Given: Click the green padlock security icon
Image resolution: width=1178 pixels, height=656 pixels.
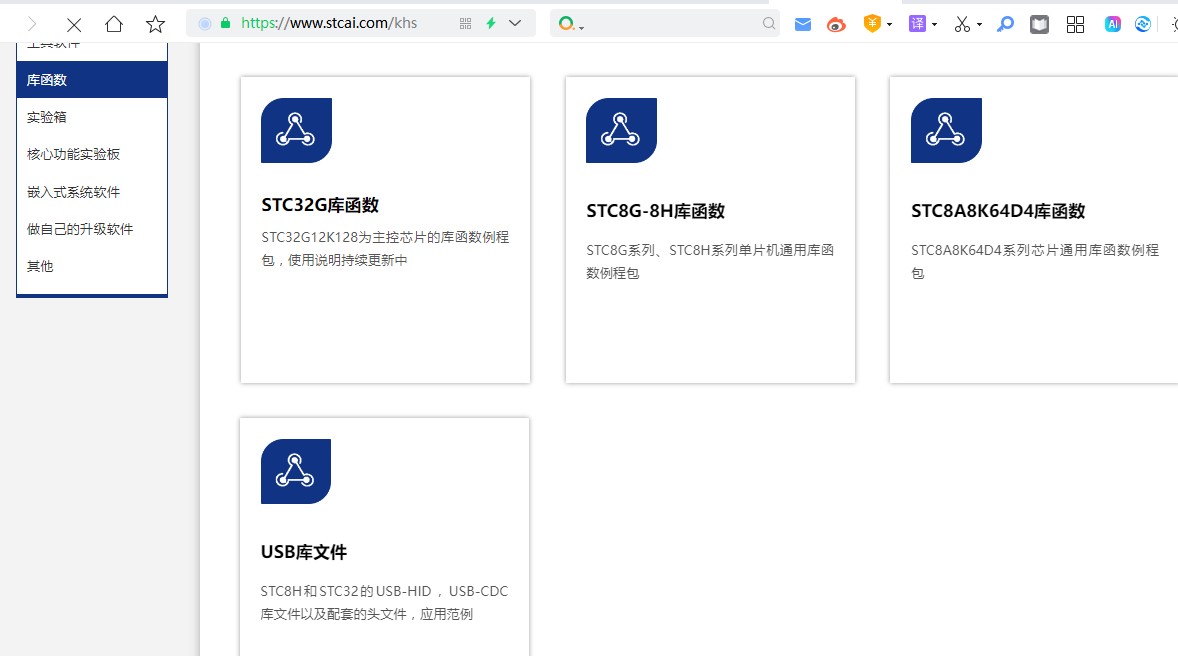Looking at the screenshot, I should (225, 23).
